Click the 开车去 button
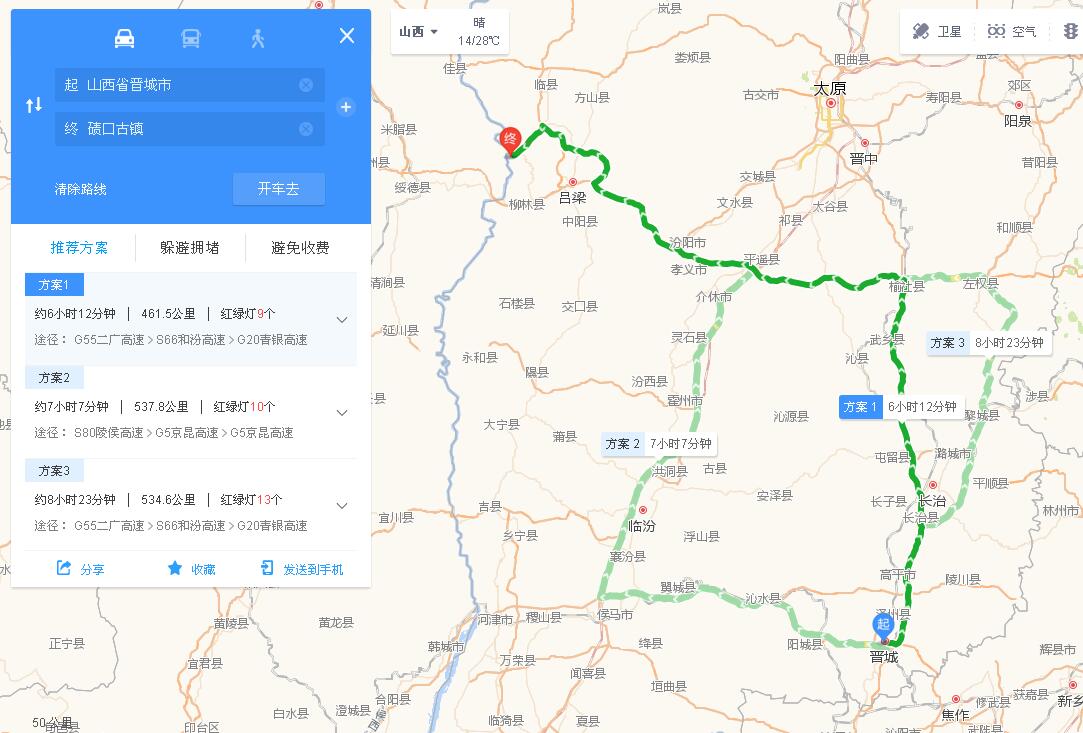 pyautogui.click(x=278, y=189)
